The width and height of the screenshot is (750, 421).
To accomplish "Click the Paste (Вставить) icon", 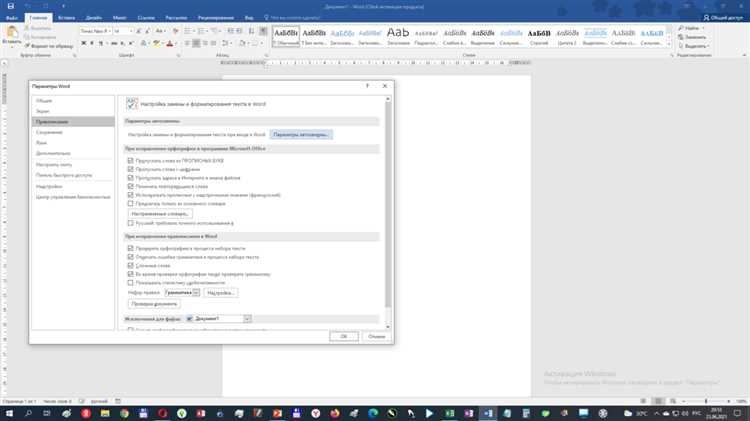I will coord(12,33).
